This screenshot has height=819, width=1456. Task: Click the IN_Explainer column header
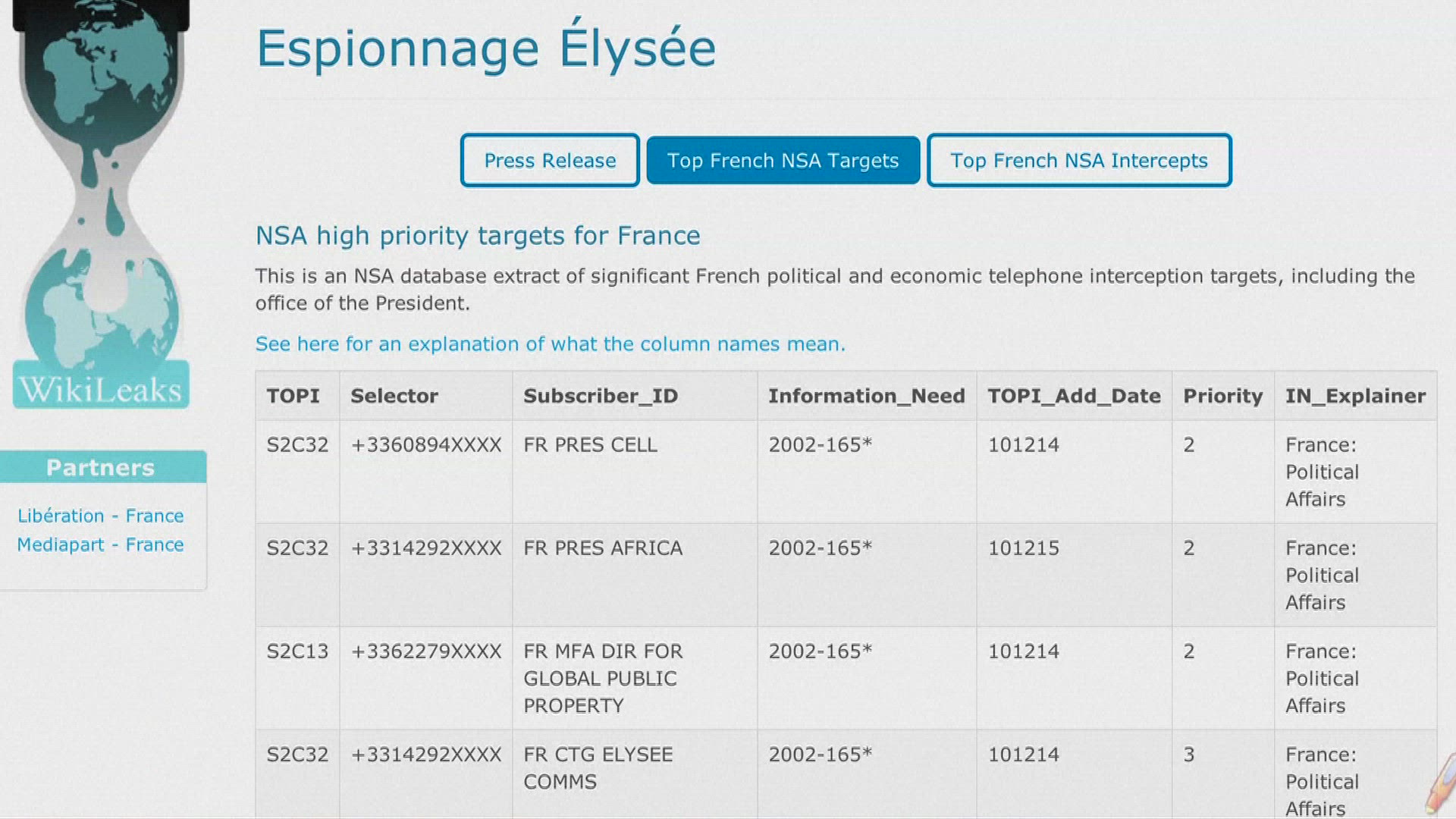1355,396
